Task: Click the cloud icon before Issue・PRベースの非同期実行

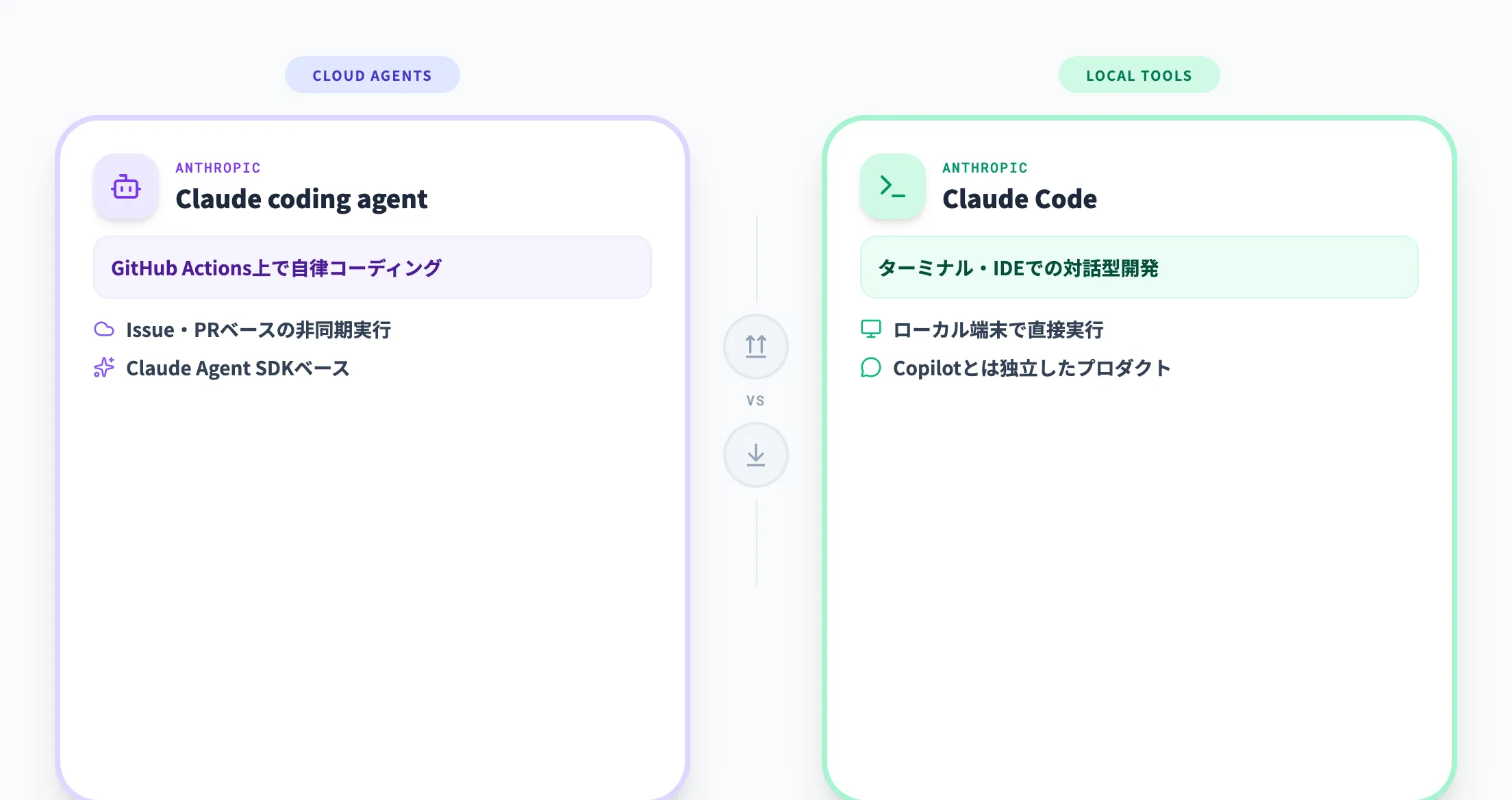Action: click(x=104, y=329)
